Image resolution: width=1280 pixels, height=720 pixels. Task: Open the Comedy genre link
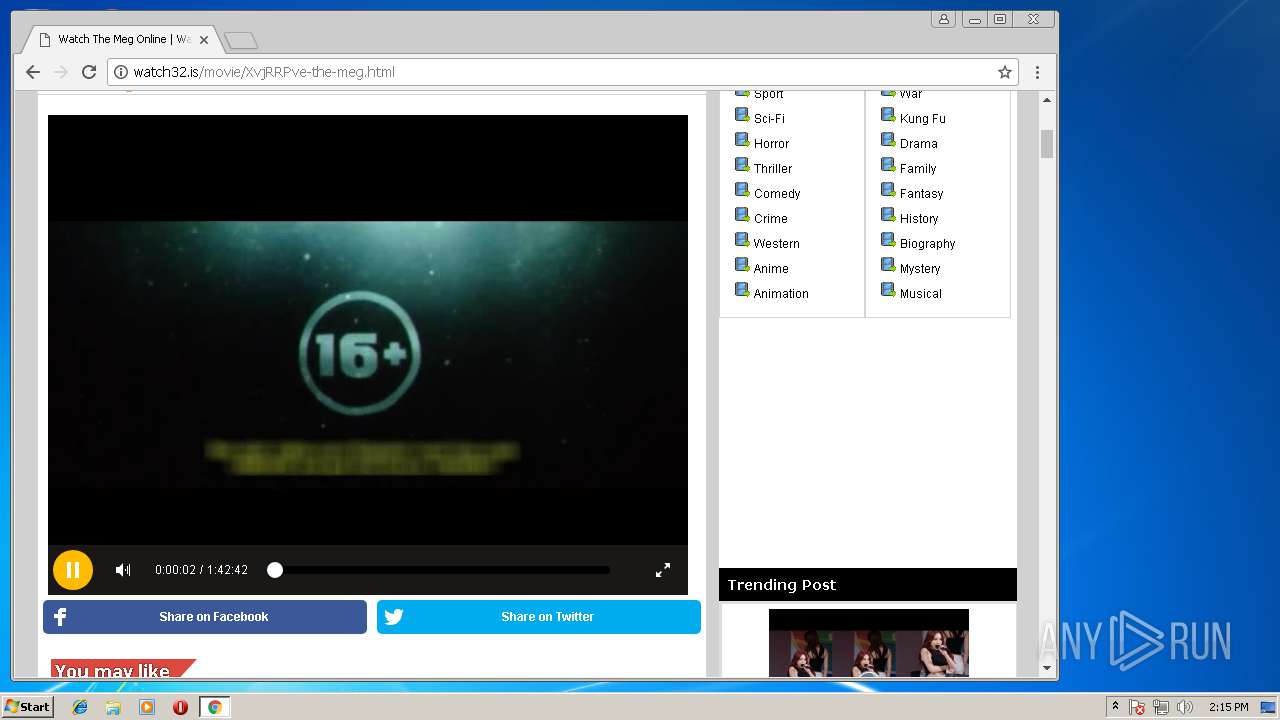777,193
